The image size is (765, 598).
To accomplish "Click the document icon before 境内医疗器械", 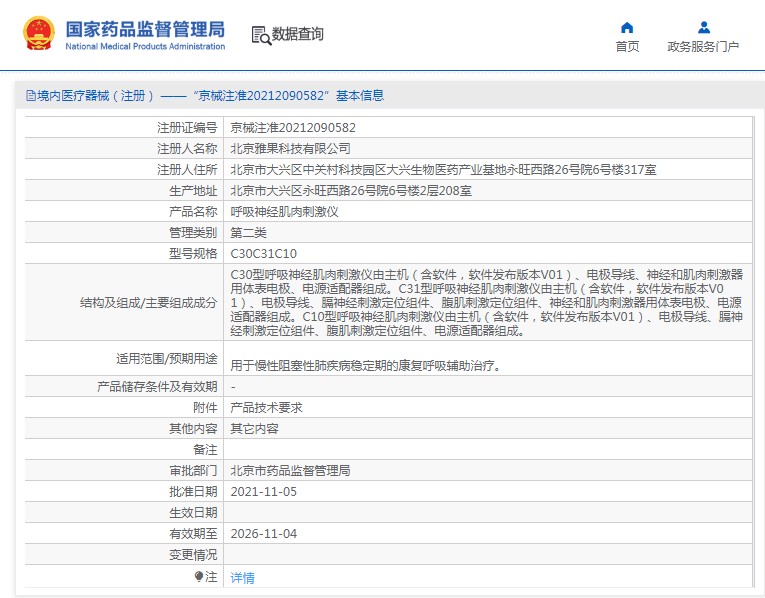I will [x=31, y=96].
